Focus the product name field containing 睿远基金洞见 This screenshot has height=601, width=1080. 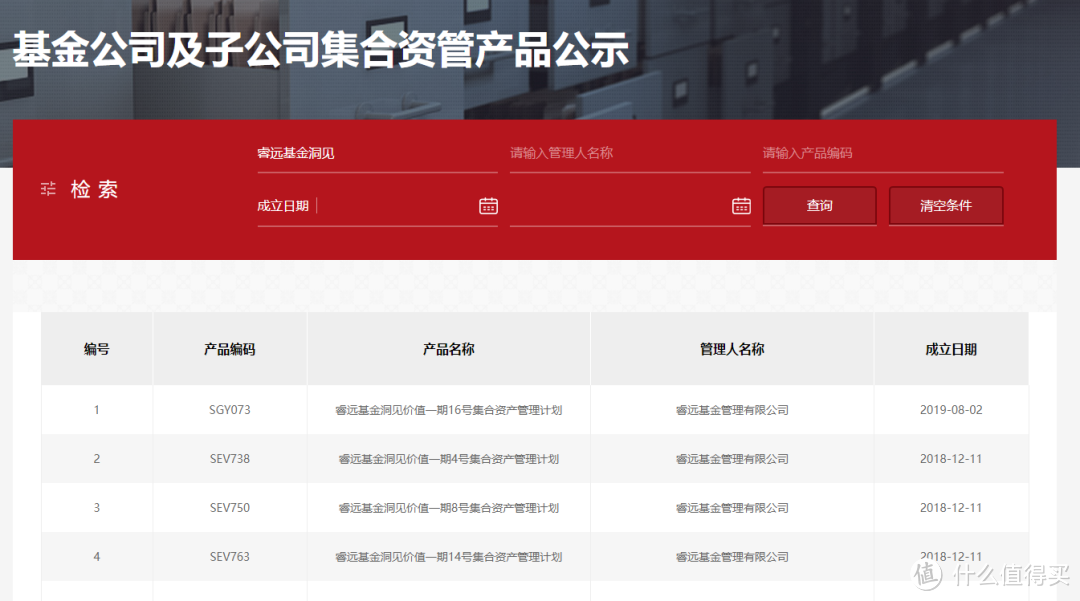coord(377,154)
